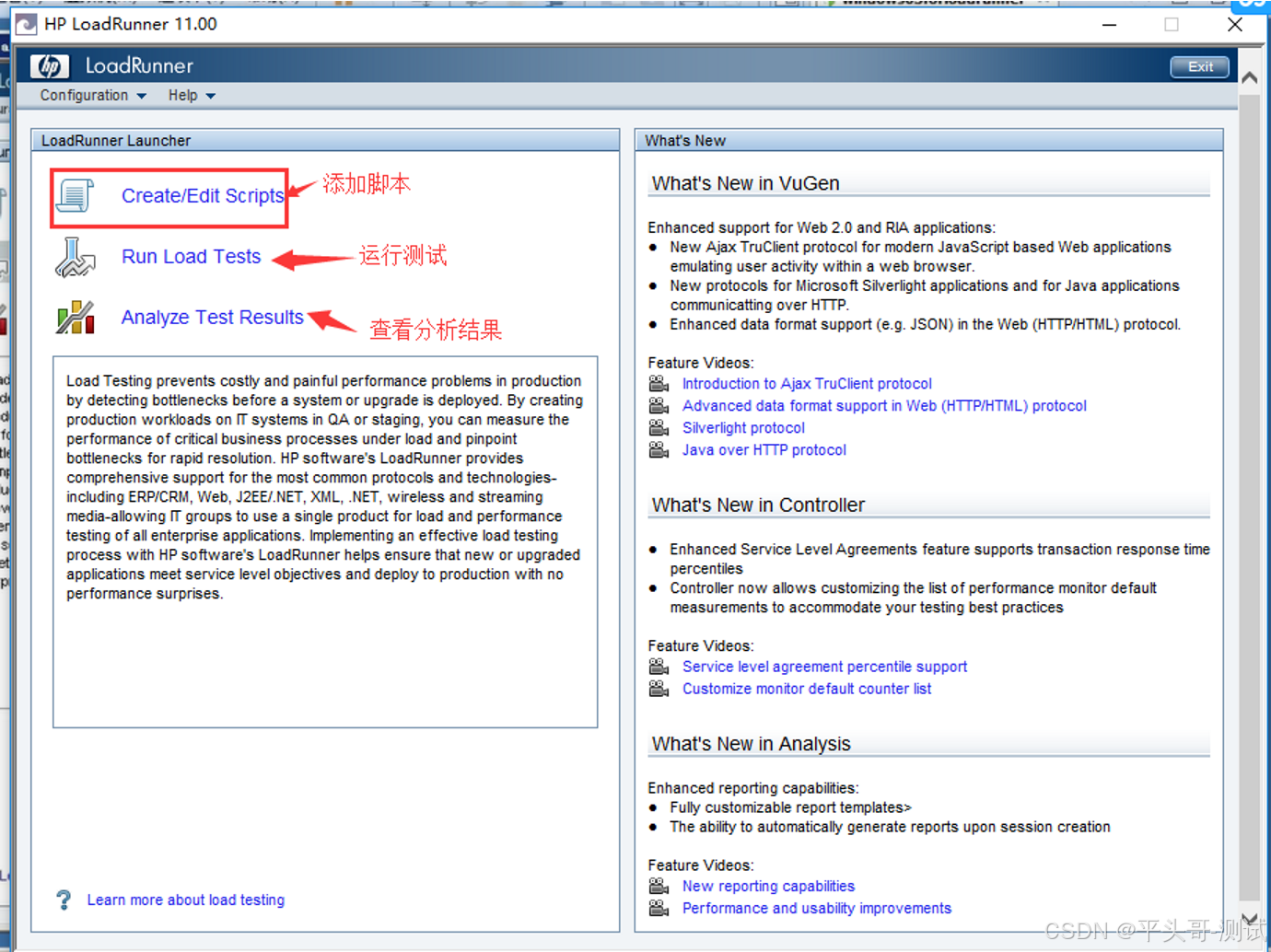This screenshot has height=952, width=1271.
Task: Click the Analyze Test Results chart icon
Action: (x=76, y=318)
